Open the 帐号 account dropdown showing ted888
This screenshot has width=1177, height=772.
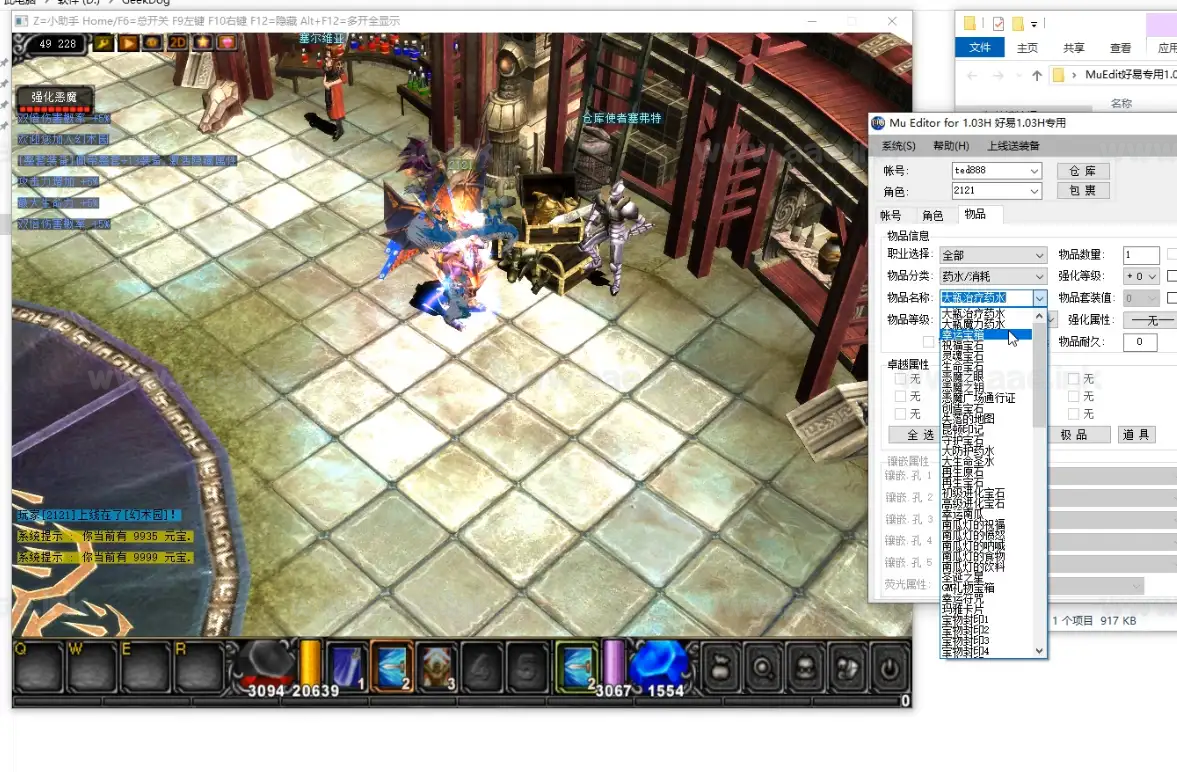pyautogui.click(x=996, y=171)
